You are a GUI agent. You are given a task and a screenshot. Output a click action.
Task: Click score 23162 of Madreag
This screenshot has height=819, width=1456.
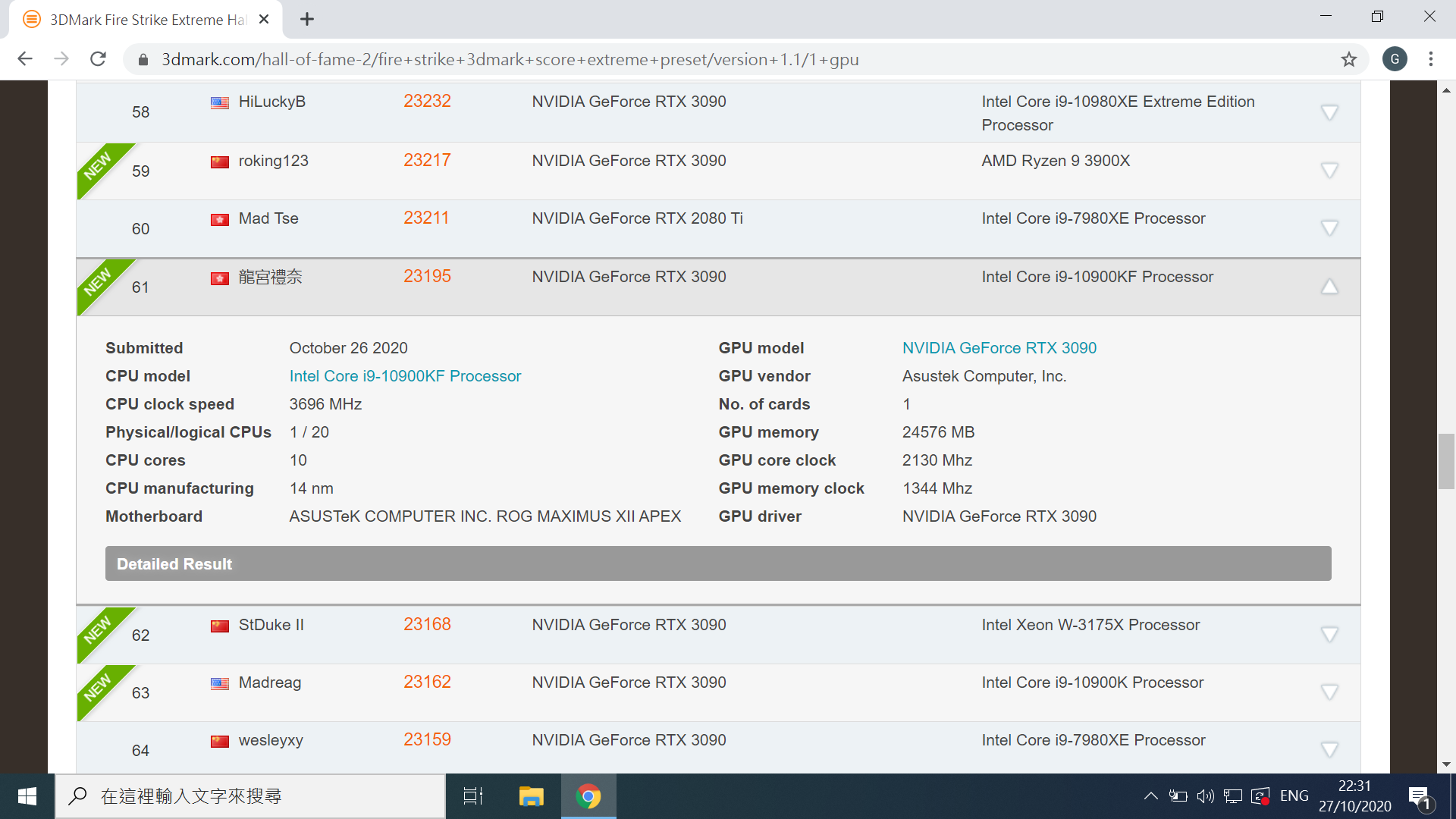click(427, 682)
